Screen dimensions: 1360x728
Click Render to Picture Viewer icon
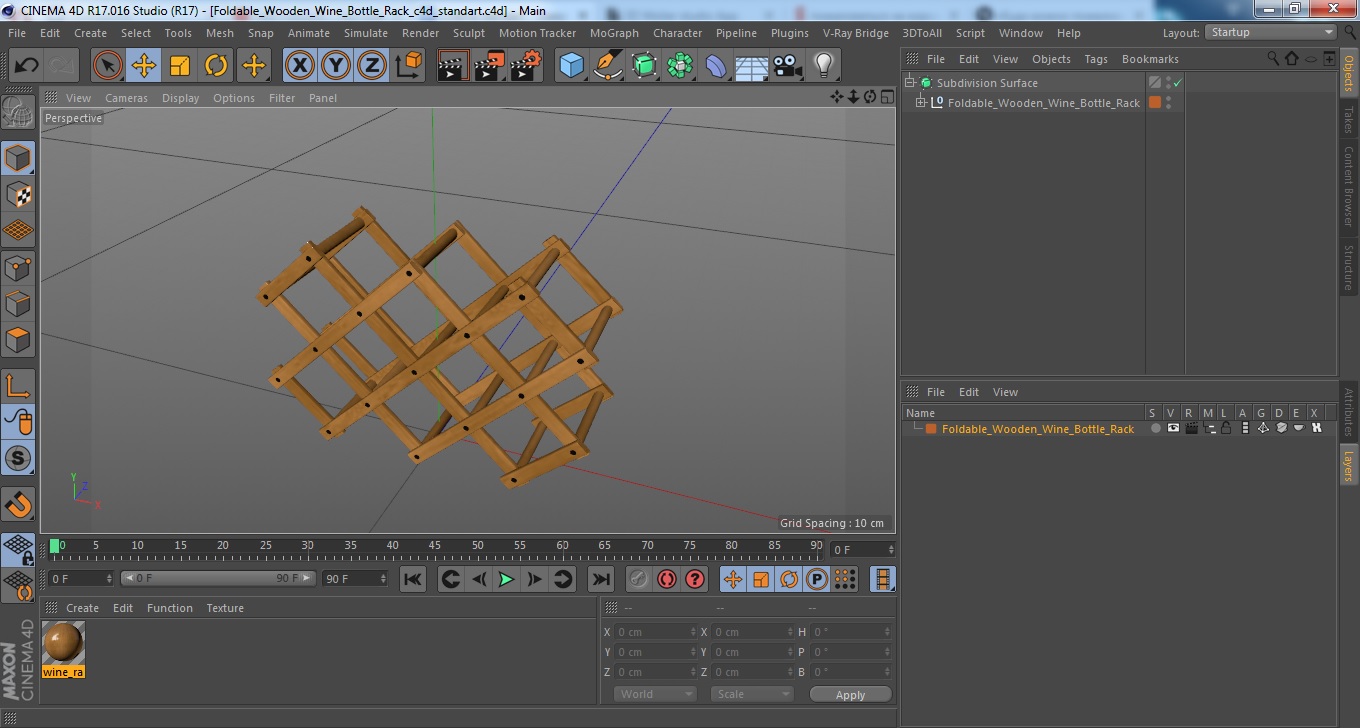tap(490, 66)
